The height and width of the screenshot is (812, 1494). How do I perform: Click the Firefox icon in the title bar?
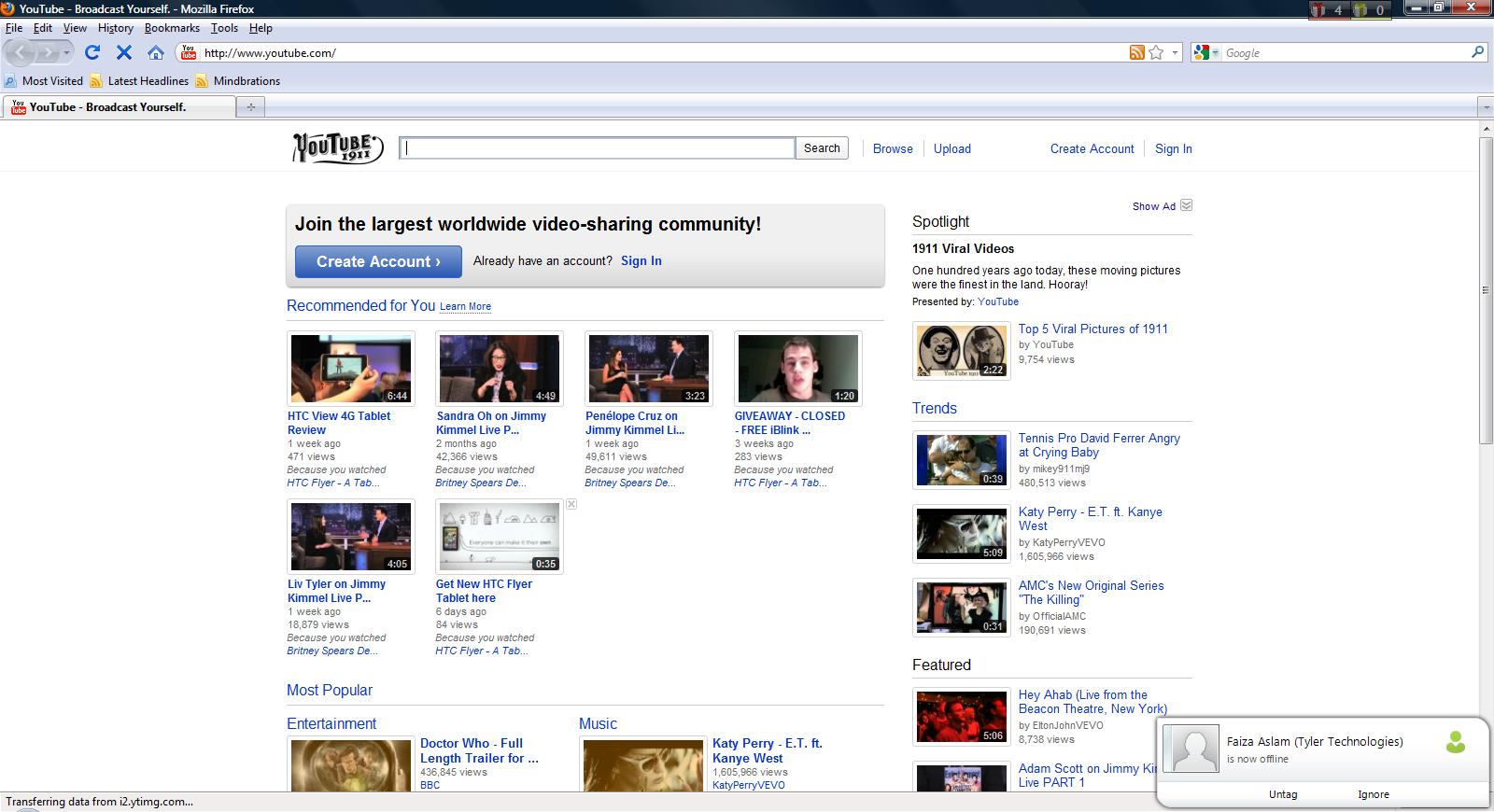coord(8,8)
